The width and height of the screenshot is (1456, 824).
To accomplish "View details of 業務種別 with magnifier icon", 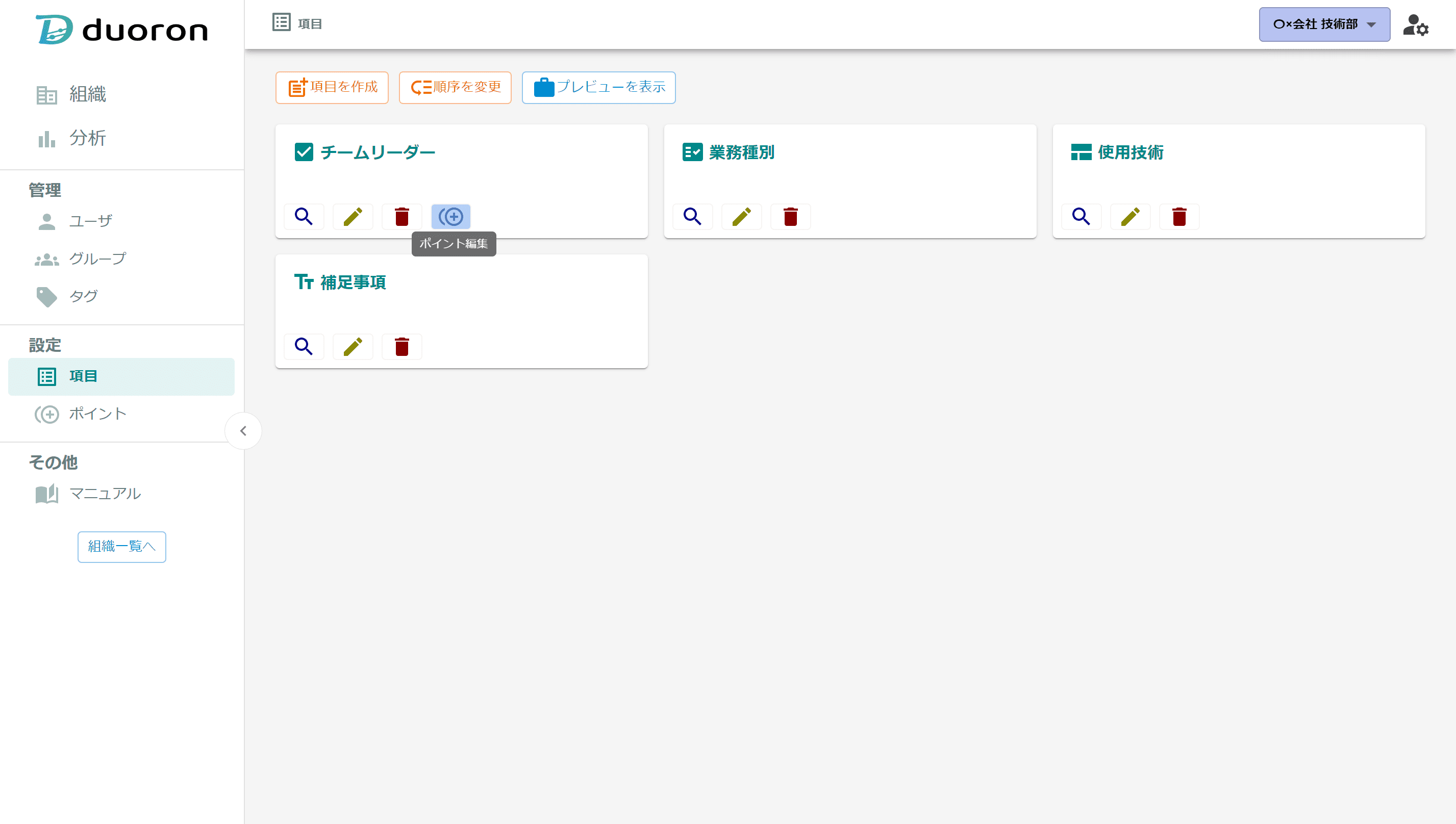I will click(692, 217).
